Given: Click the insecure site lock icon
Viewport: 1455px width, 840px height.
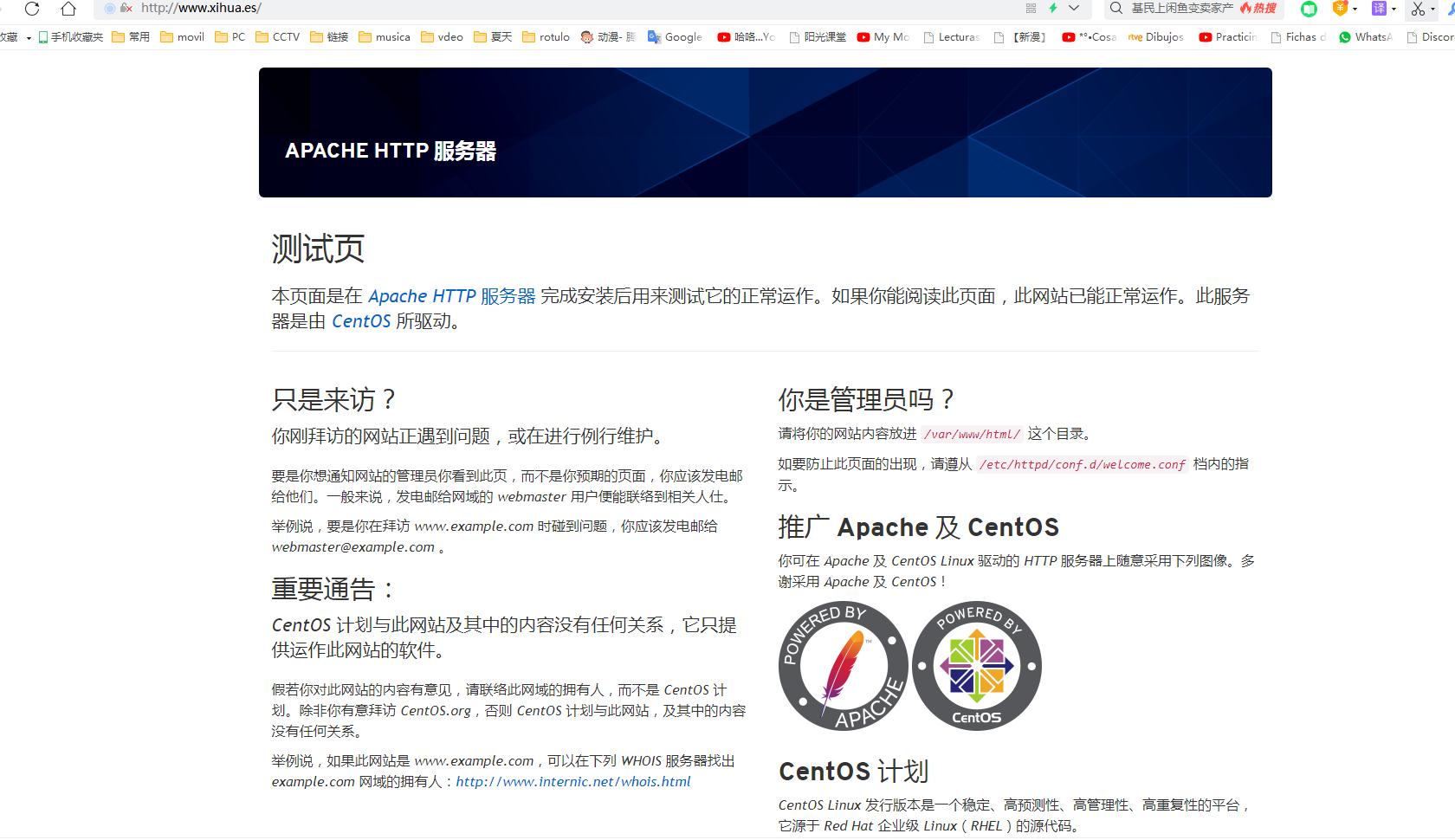Looking at the screenshot, I should click(126, 8).
